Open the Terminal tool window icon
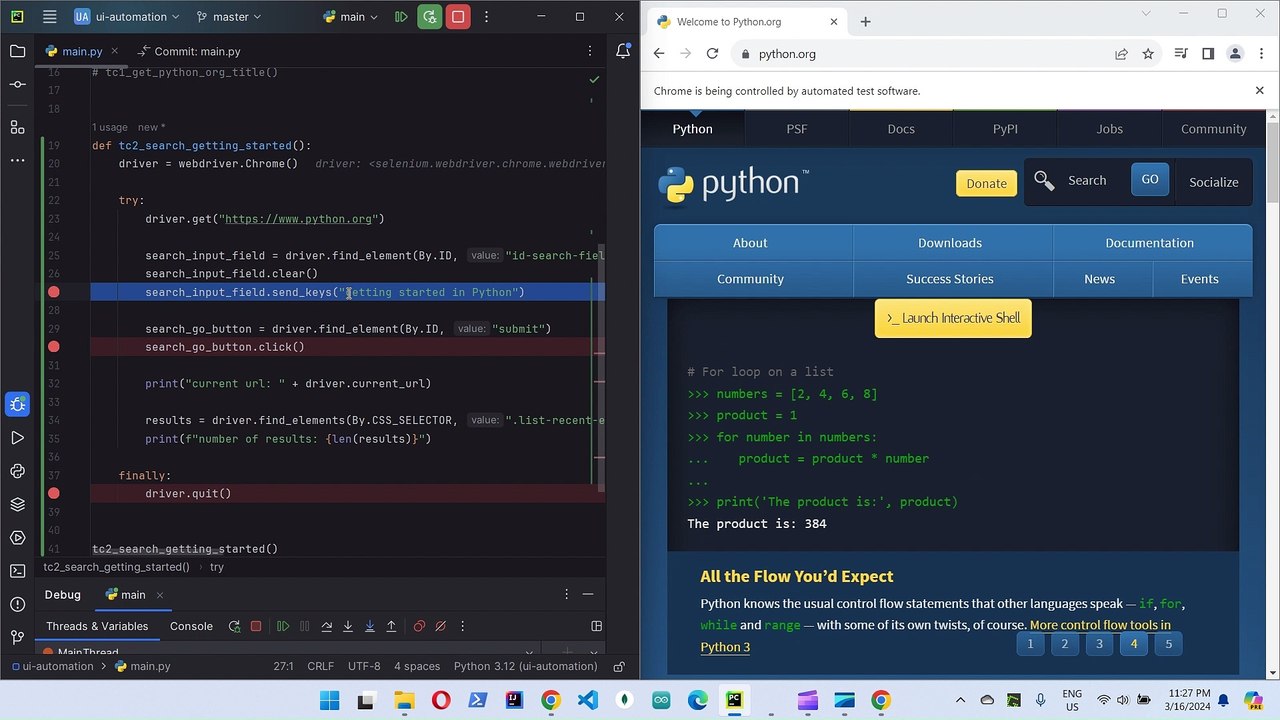This screenshot has width=1280, height=720. point(17,571)
